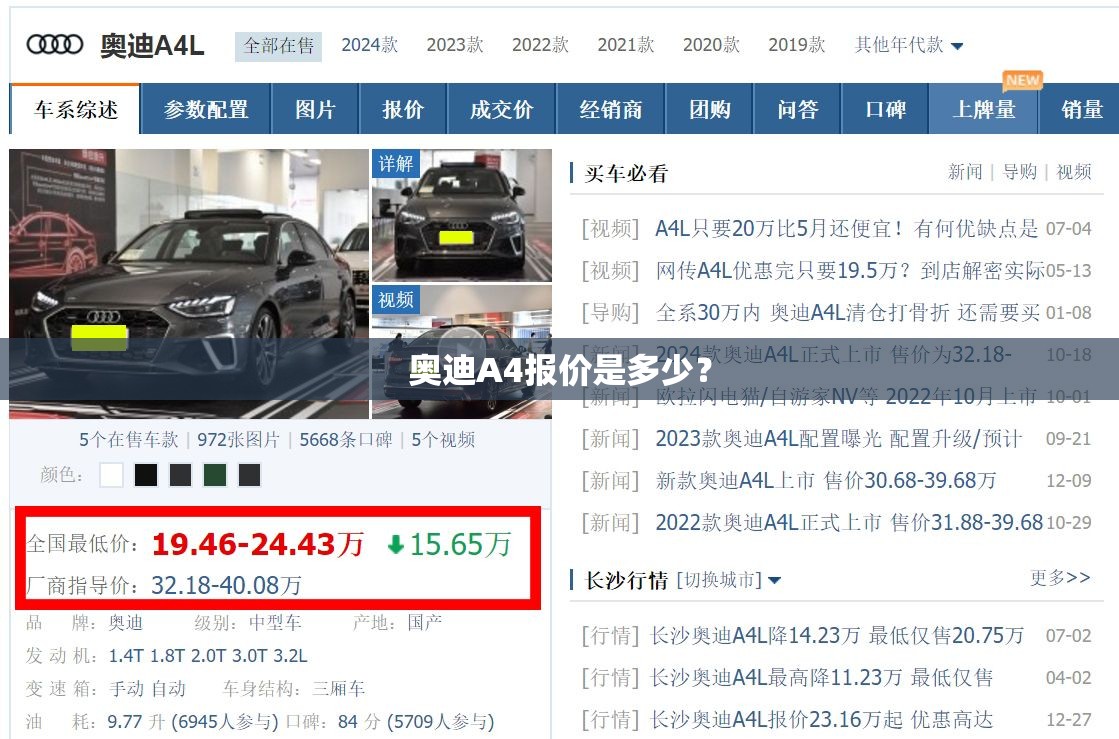Pick the green color swatch
The height and width of the screenshot is (739, 1119).
click(215, 475)
